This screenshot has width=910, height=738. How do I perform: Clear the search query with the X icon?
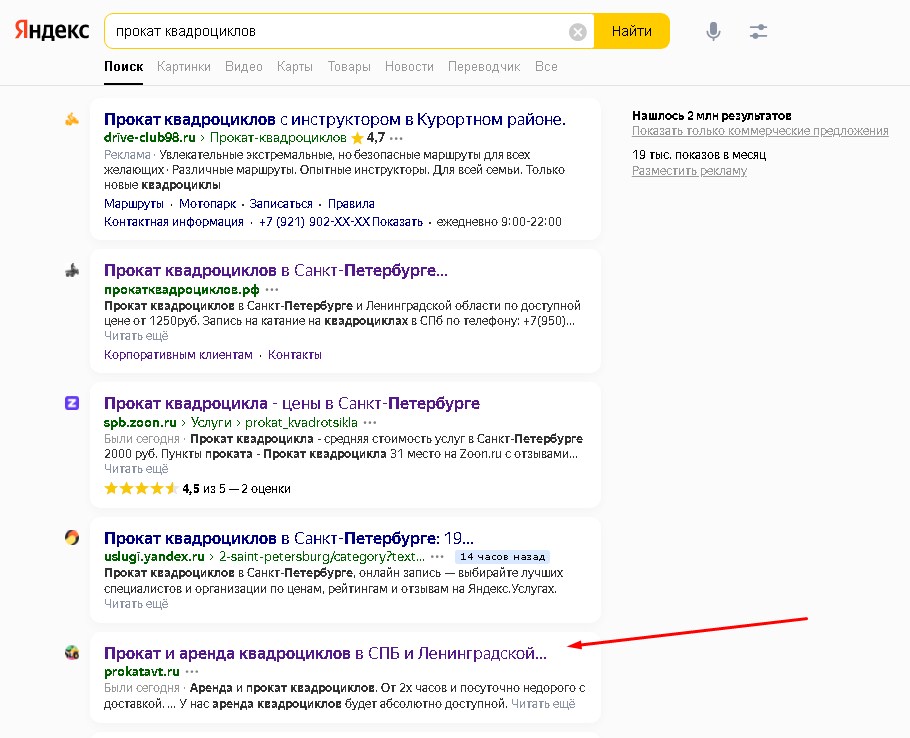click(x=577, y=31)
